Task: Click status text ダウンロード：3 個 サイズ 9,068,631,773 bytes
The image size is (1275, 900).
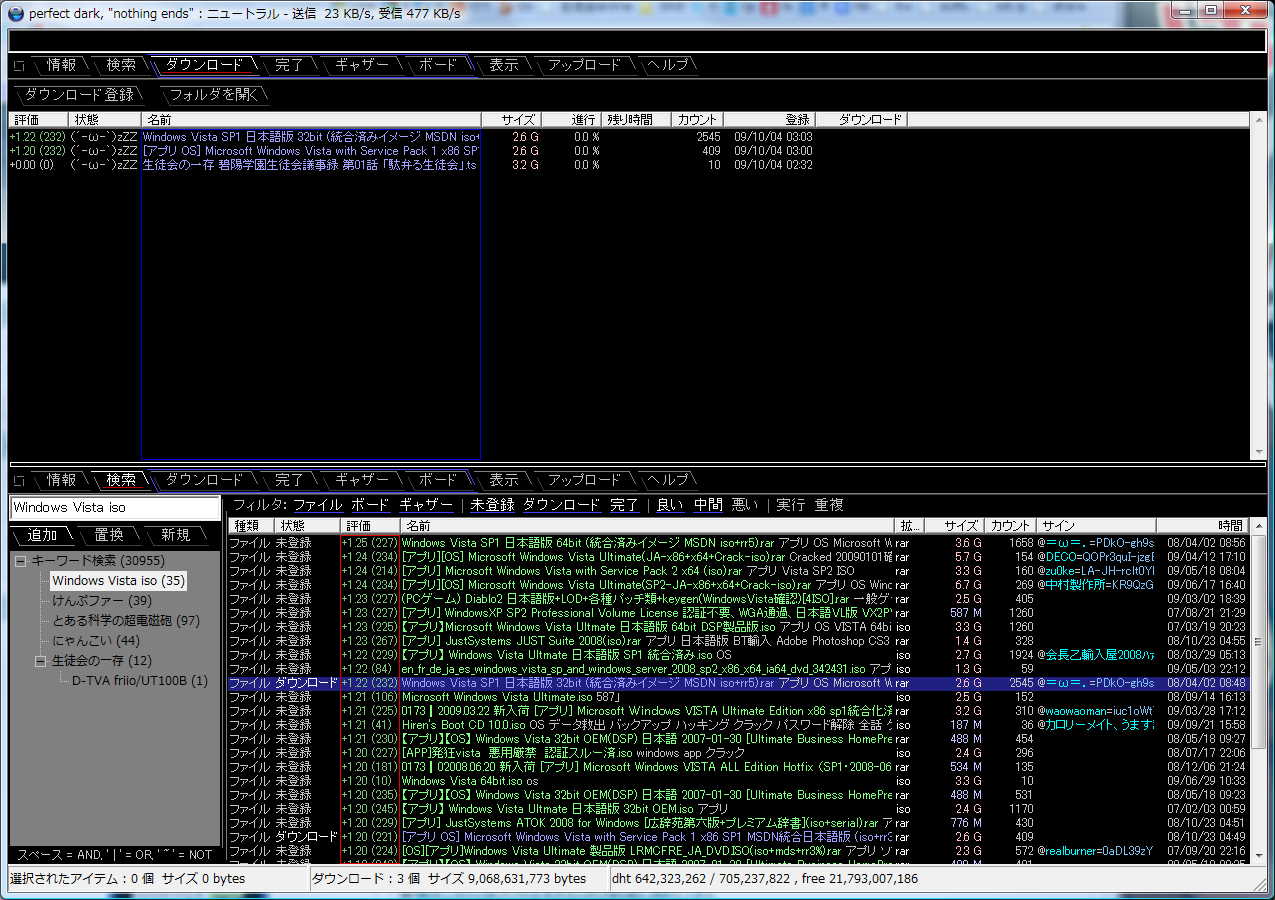Action: 449,879
